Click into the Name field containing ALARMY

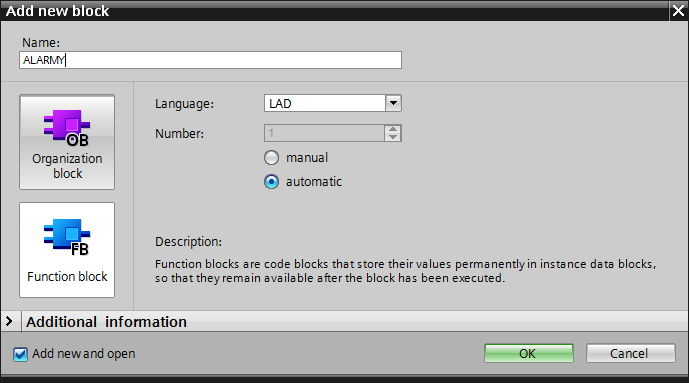click(x=210, y=60)
